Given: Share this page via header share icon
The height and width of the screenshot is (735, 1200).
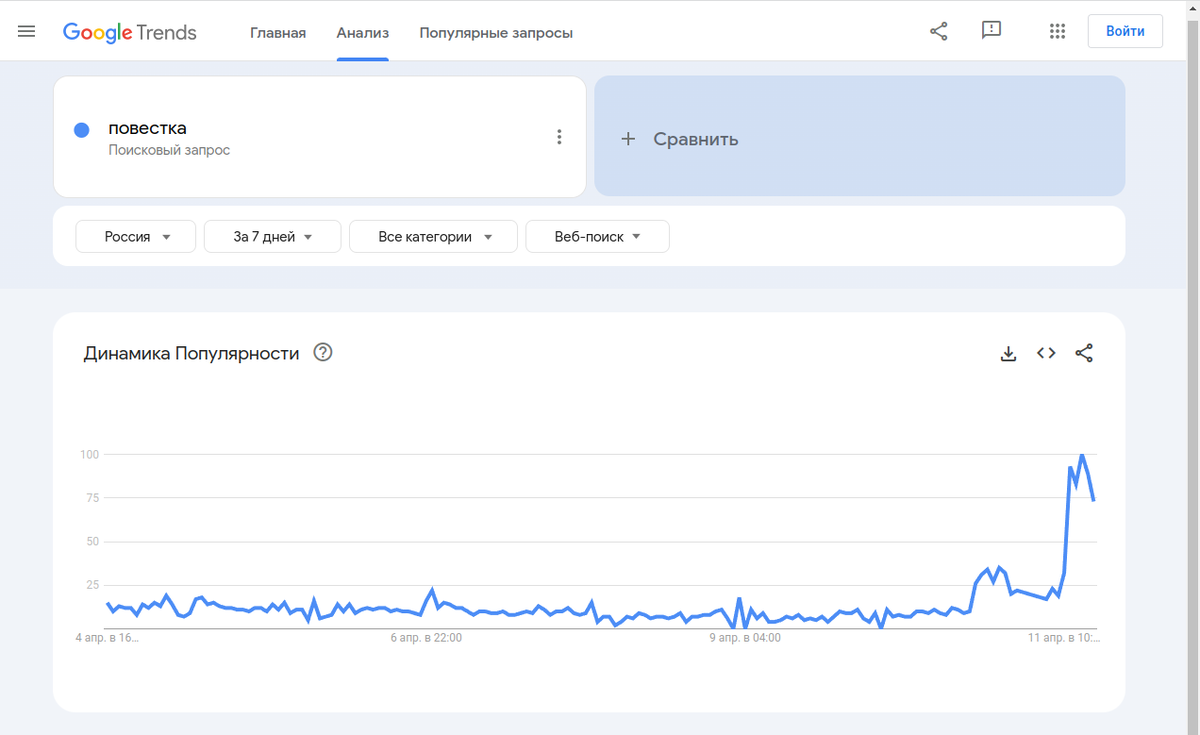Looking at the screenshot, I should click(938, 31).
